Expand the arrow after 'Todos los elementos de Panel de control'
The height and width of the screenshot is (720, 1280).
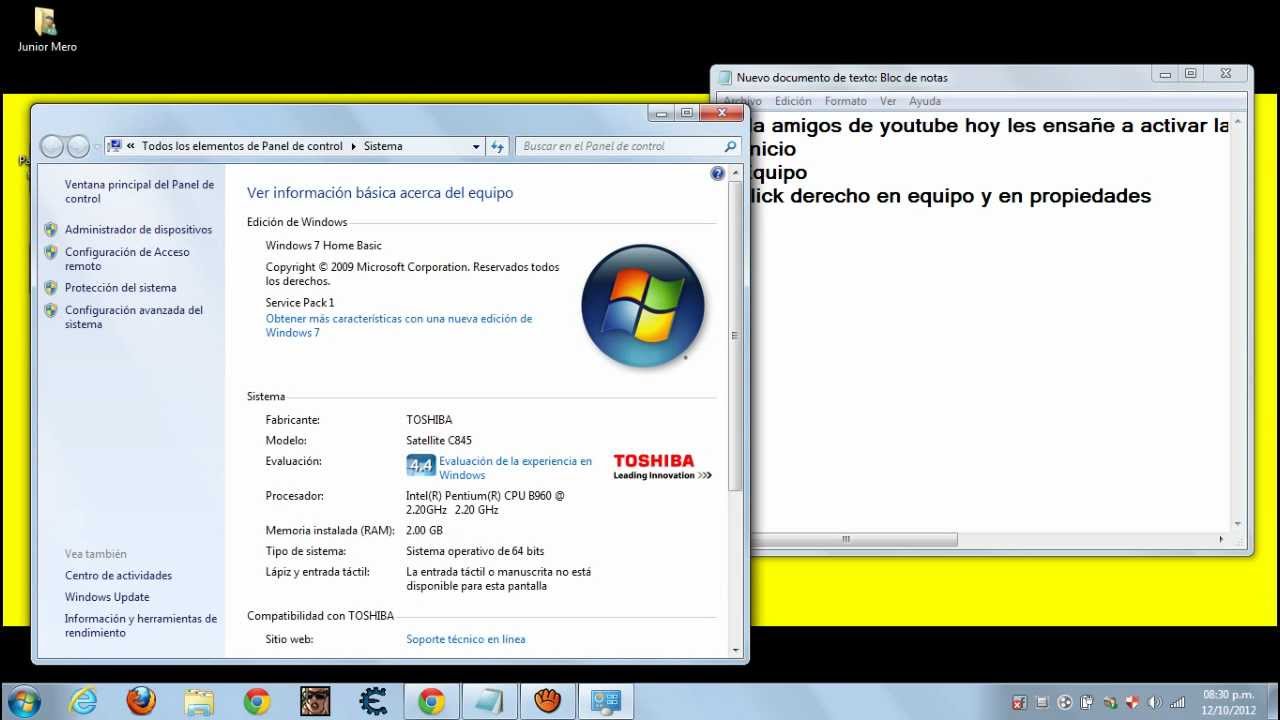point(353,146)
